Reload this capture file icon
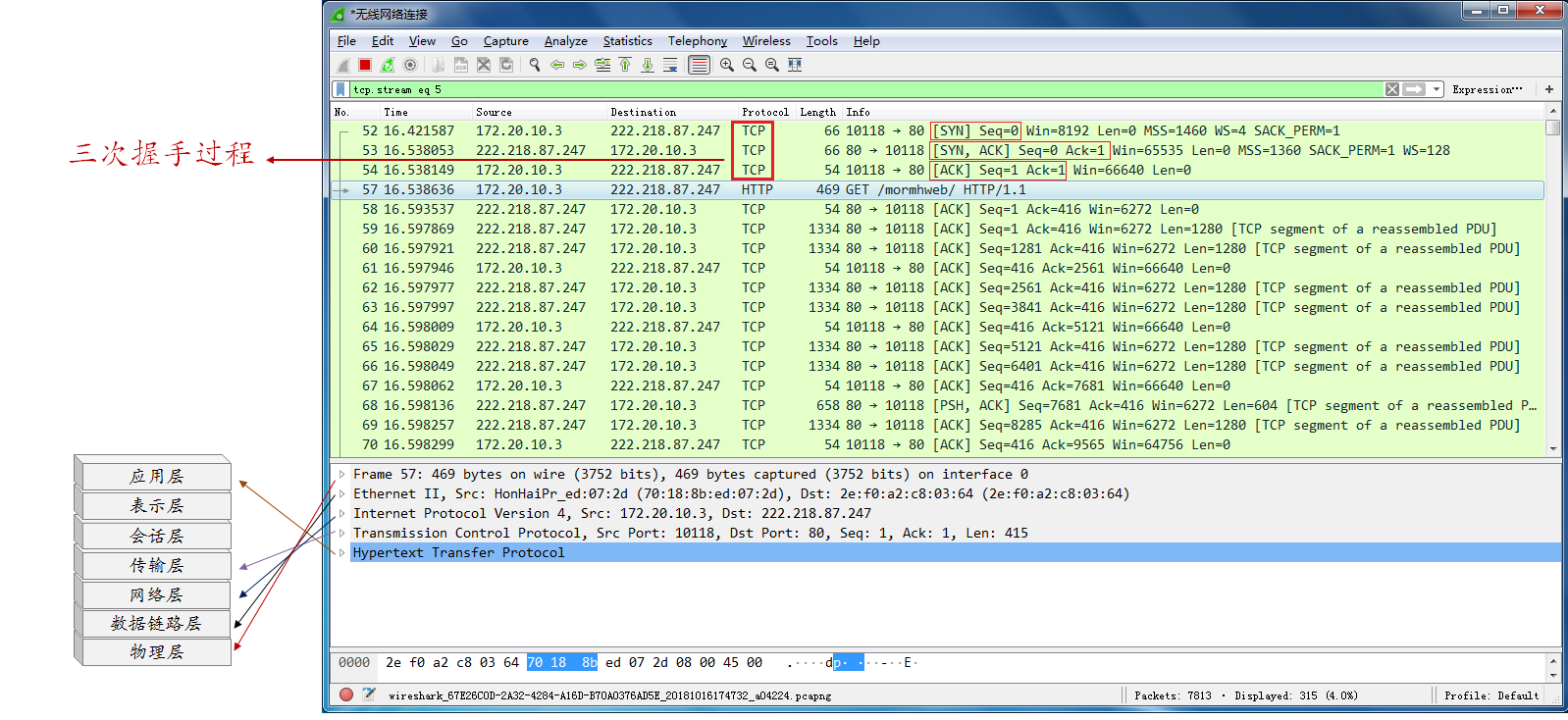This screenshot has height=720, width=1568. [x=506, y=65]
